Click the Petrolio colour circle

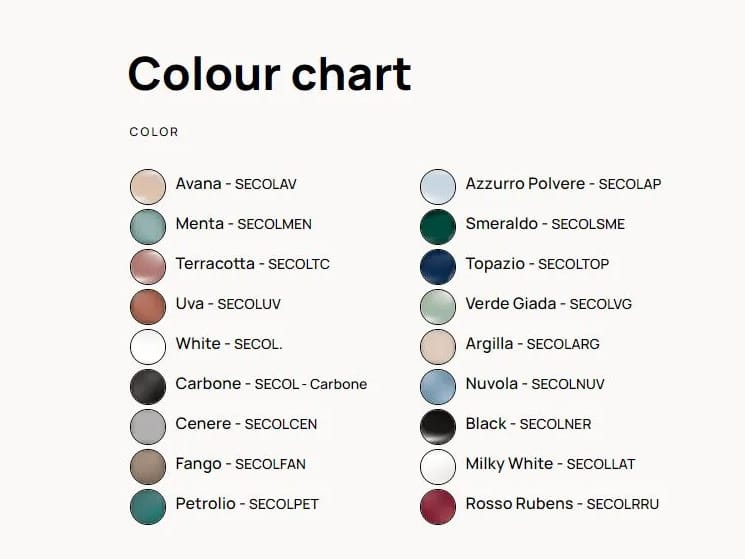[x=147, y=507]
